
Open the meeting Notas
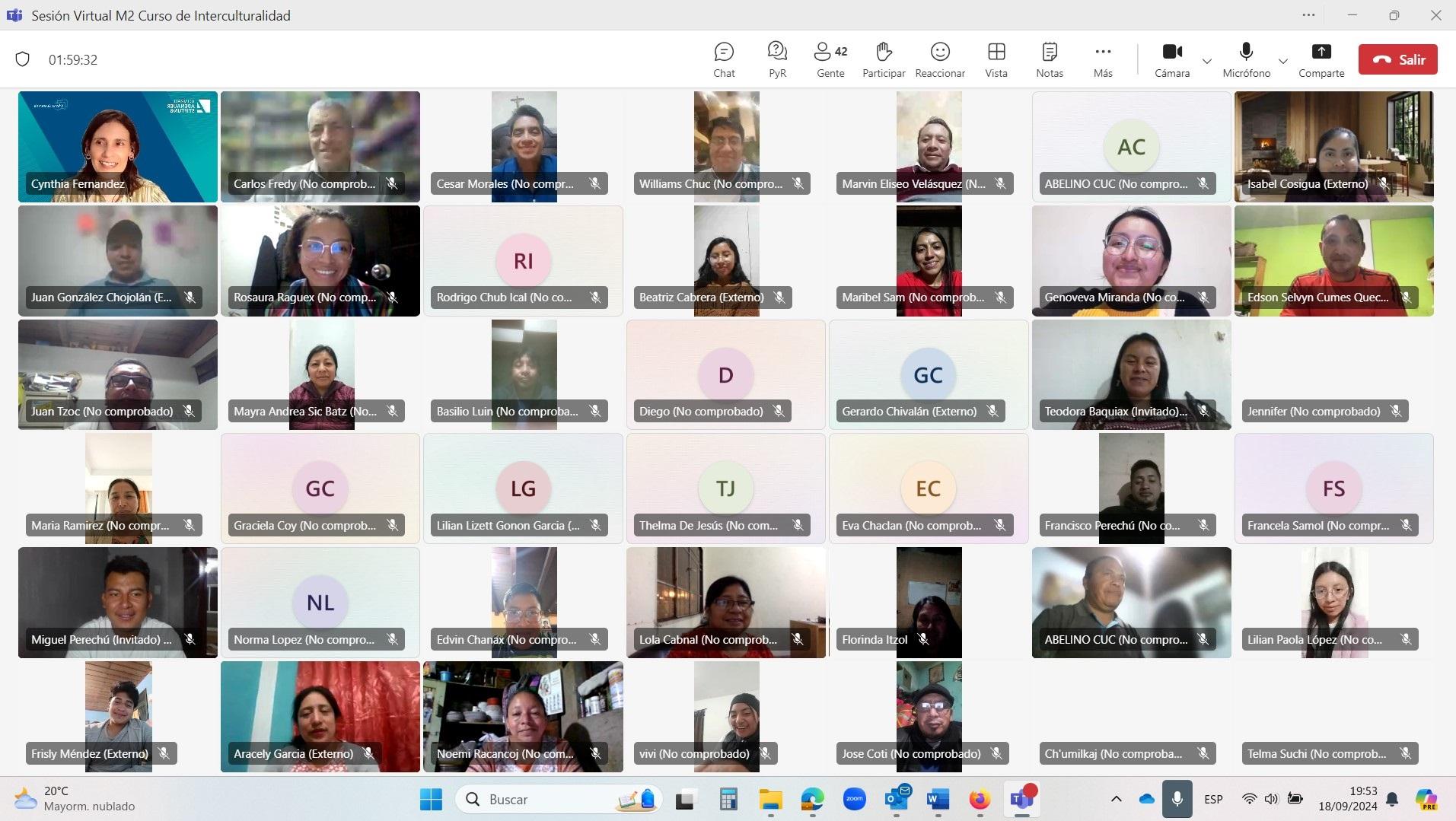pos(1049,59)
